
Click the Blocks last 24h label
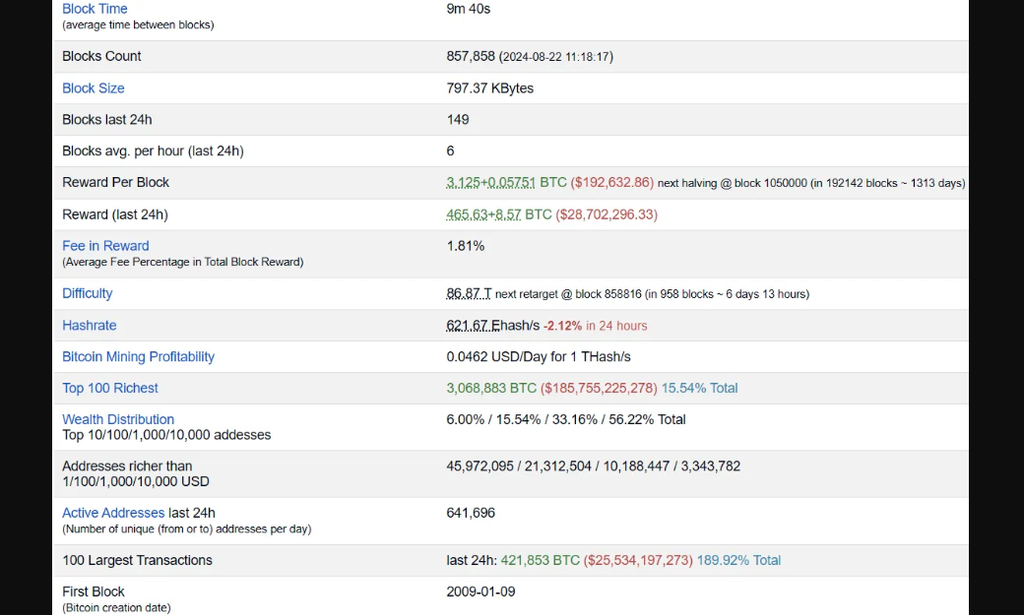click(107, 119)
